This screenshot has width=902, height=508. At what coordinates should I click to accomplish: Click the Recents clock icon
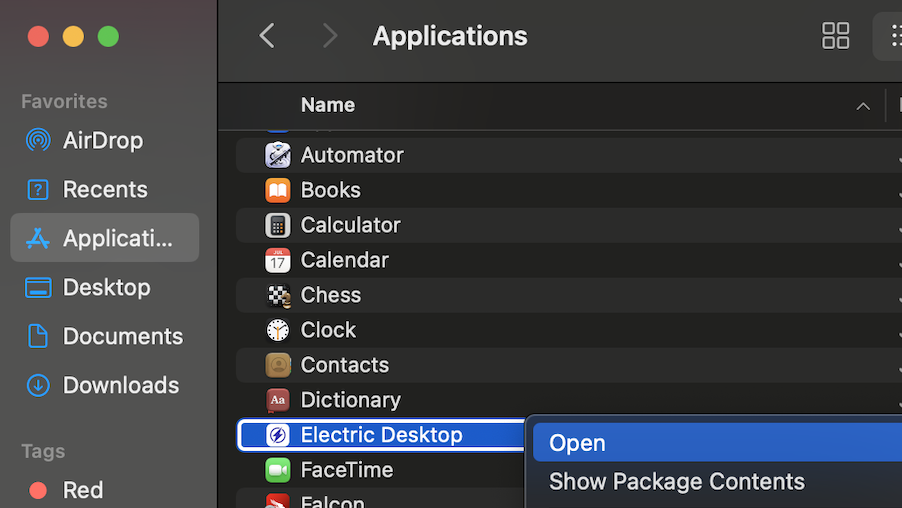click(x=38, y=189)
